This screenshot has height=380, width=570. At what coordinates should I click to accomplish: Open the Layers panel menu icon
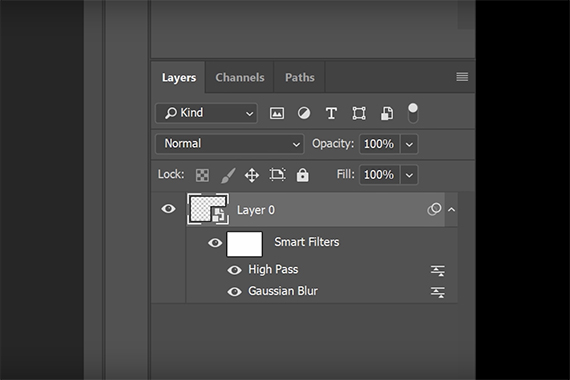[x=462, y=77]
